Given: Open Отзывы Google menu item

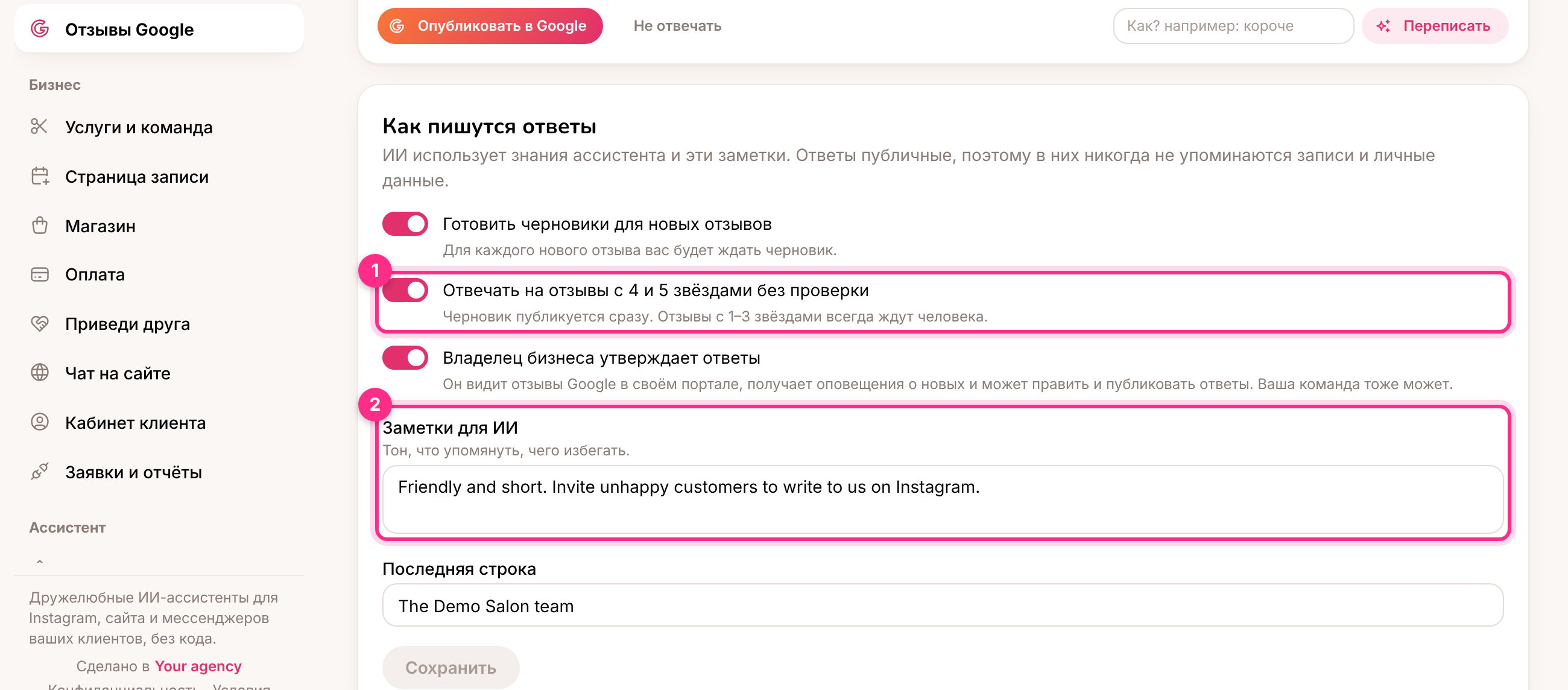Looking at the screenshot, I should [159, 28].
